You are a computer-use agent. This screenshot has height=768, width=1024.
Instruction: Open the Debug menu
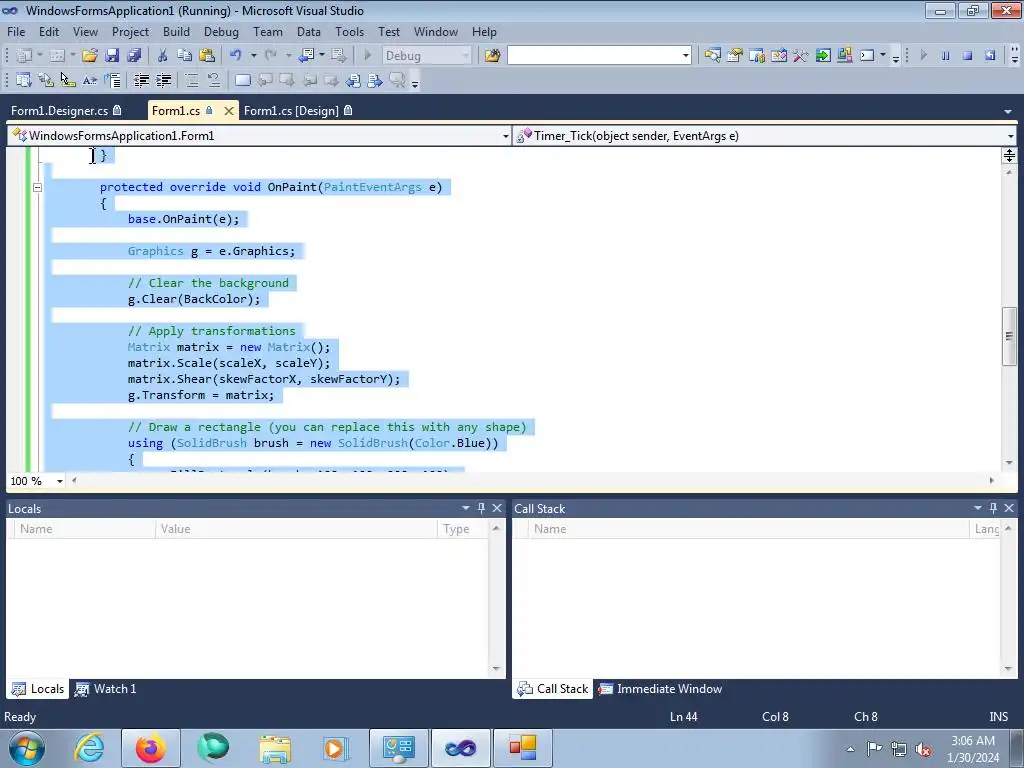click(x=221, y=32)
